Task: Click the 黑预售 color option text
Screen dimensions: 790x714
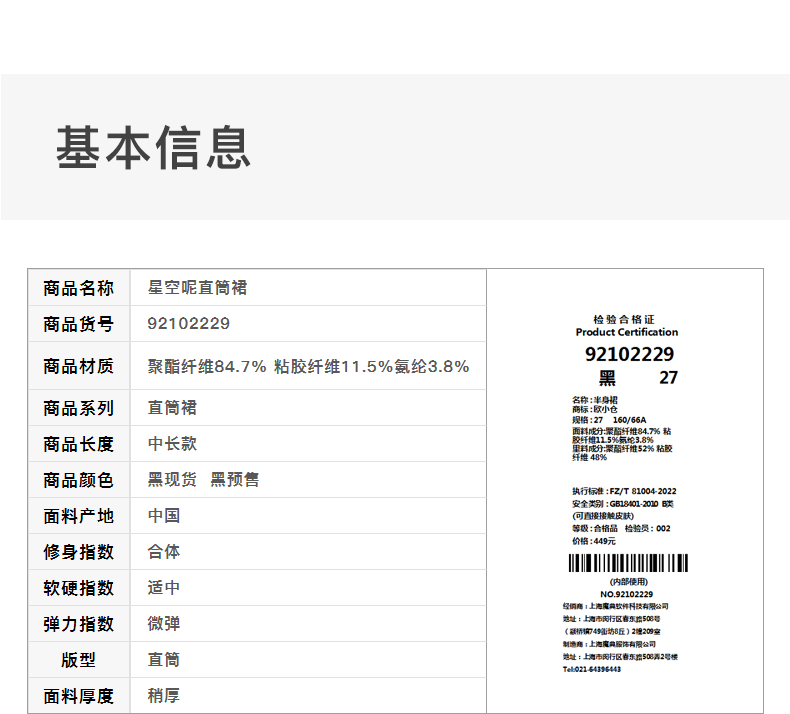Action: coord(234,480)
